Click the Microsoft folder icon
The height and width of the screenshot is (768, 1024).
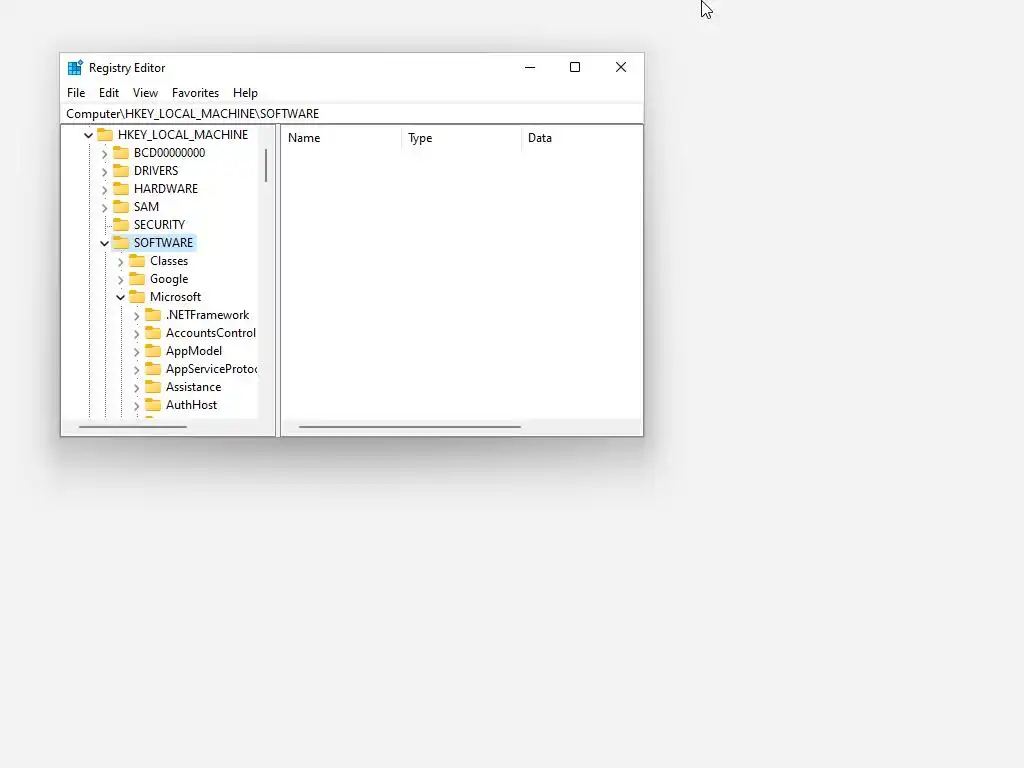click(x=137, y=297)
